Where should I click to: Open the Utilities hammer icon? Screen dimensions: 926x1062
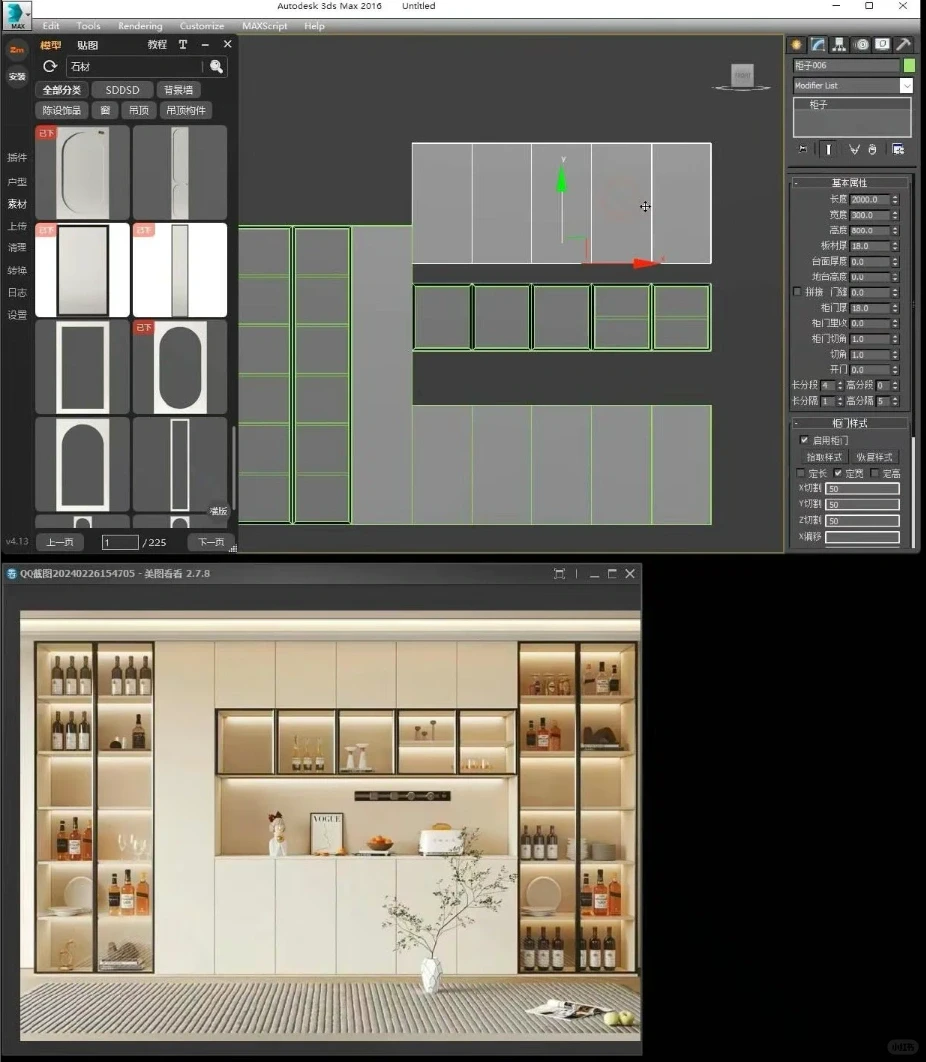[x=902, y=44]
